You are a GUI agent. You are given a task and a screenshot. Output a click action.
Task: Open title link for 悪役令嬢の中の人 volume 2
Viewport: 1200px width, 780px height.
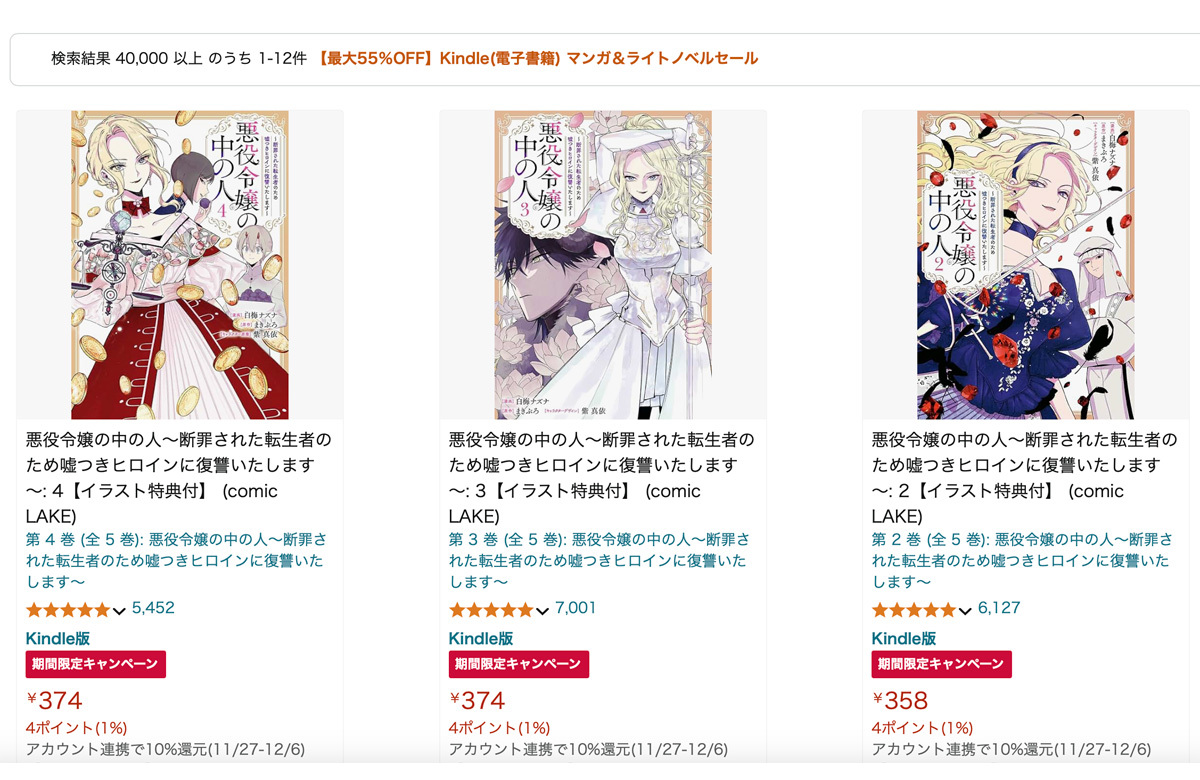click(1024, 478)
